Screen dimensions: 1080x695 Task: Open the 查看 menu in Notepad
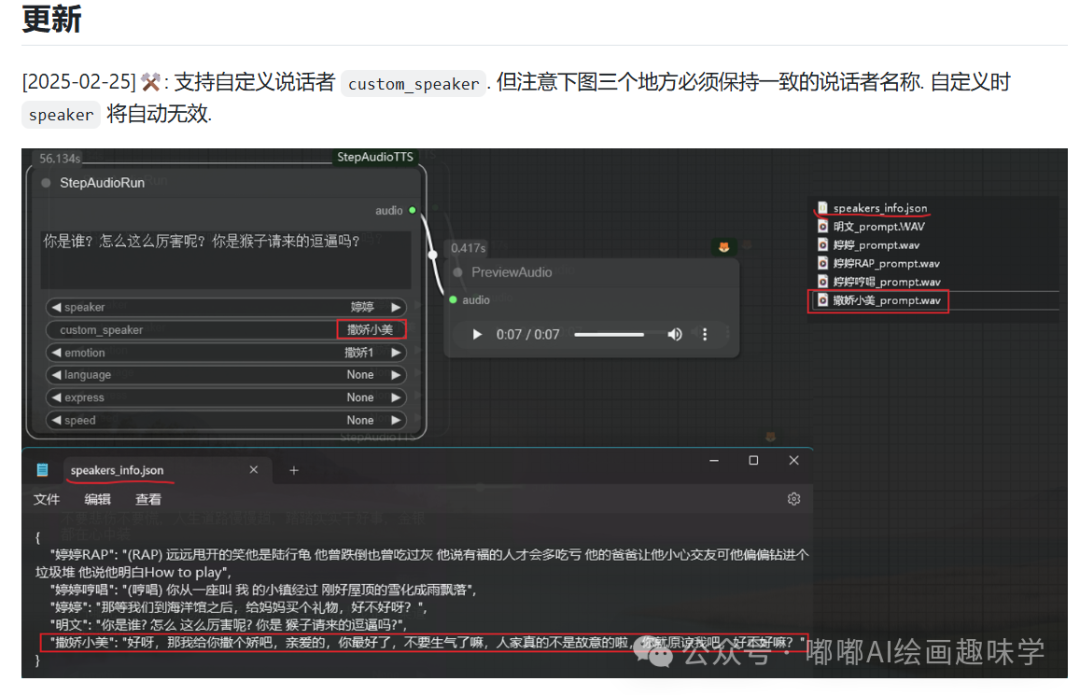tap(148, 499)
